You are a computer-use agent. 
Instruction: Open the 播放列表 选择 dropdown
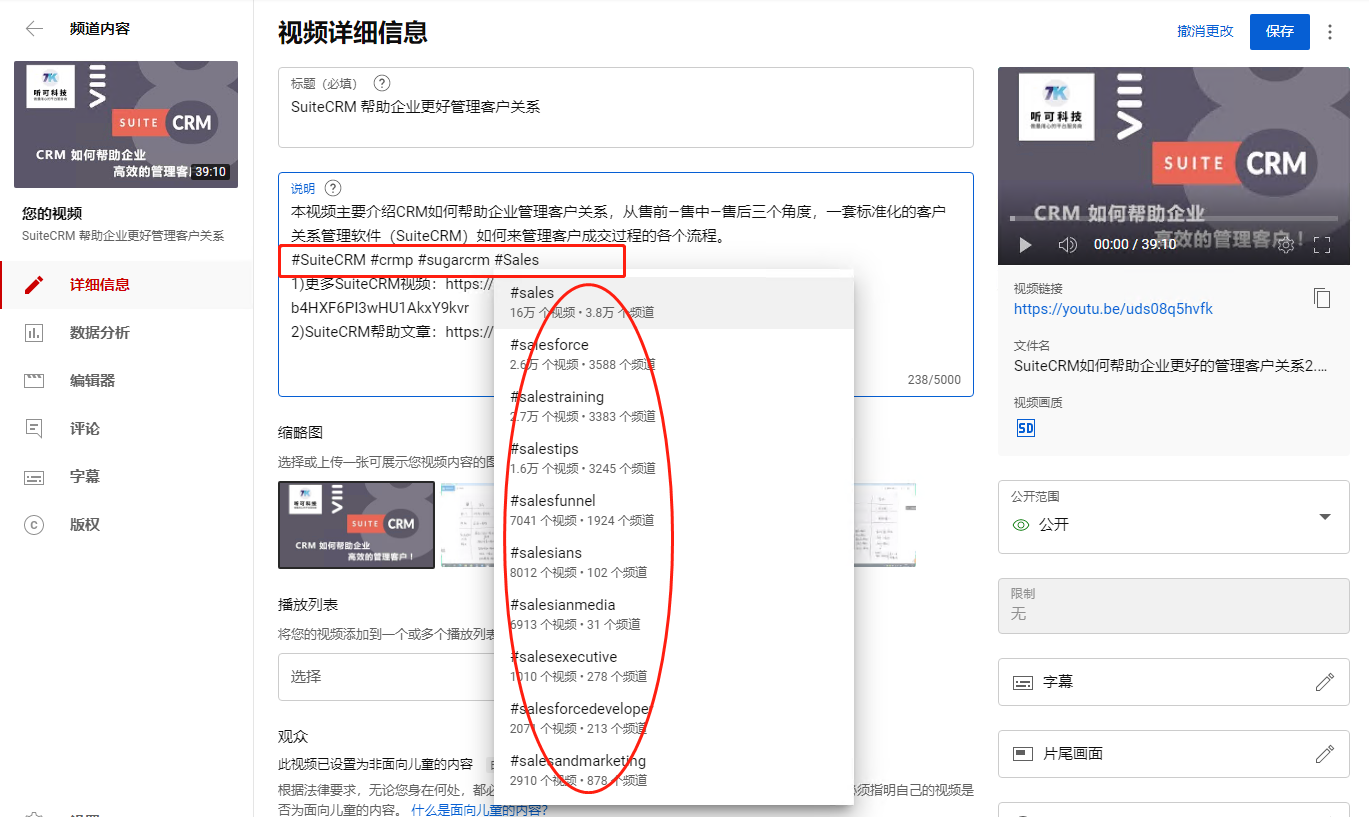tap(386, 677)
